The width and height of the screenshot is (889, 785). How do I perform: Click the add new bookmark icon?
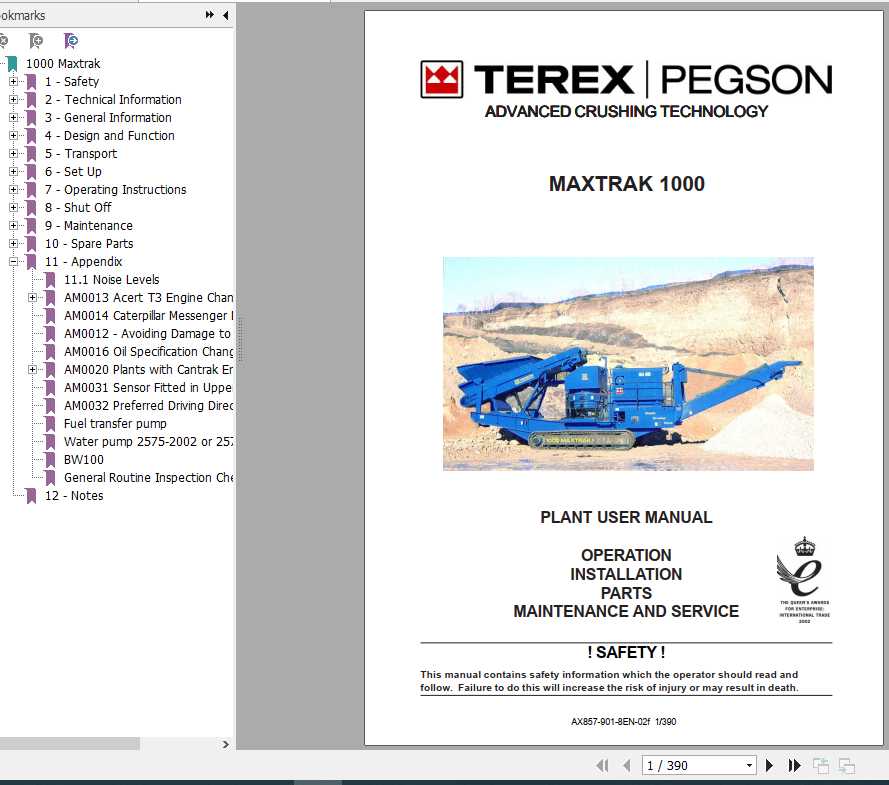point(37,41)
